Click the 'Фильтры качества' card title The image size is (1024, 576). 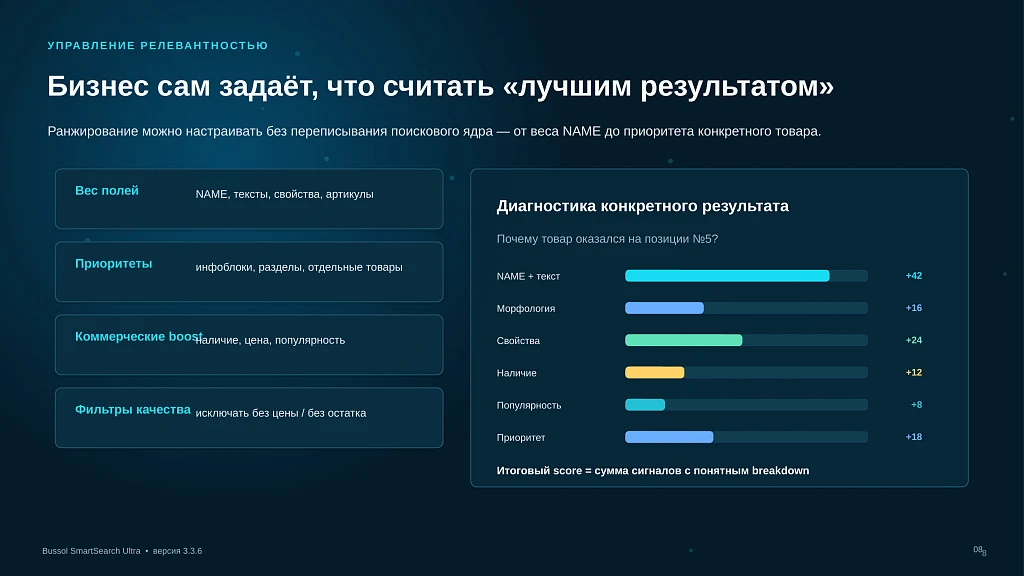click(x=133, y=409)
